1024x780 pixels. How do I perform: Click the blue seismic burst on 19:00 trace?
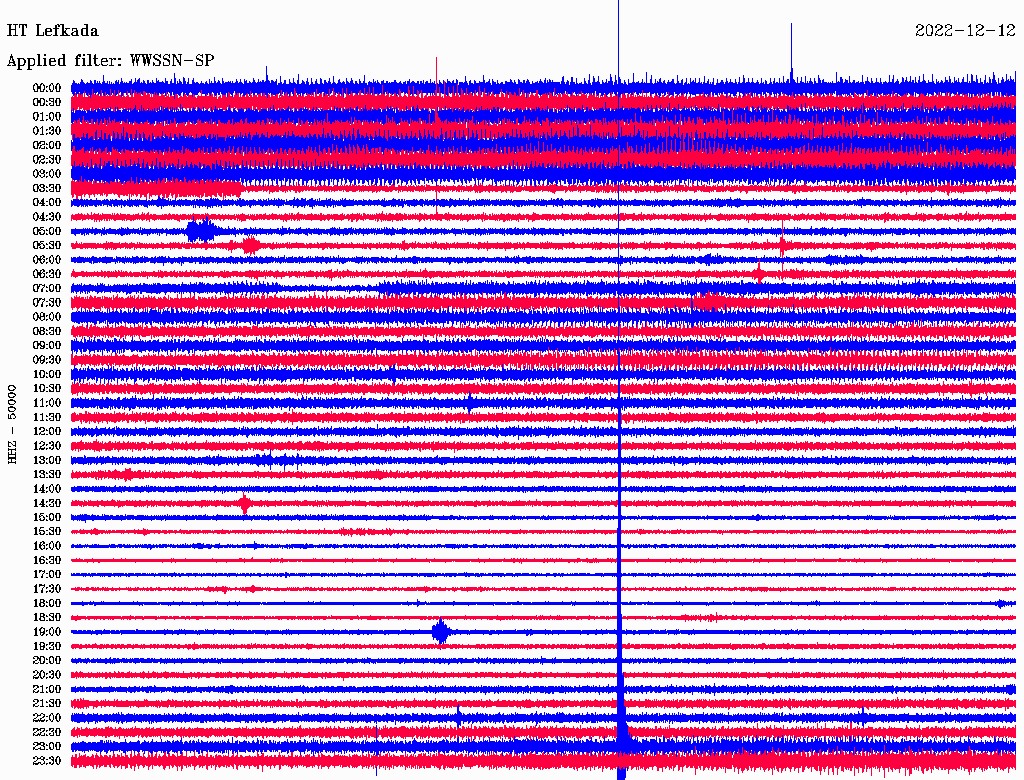(441, 632)
